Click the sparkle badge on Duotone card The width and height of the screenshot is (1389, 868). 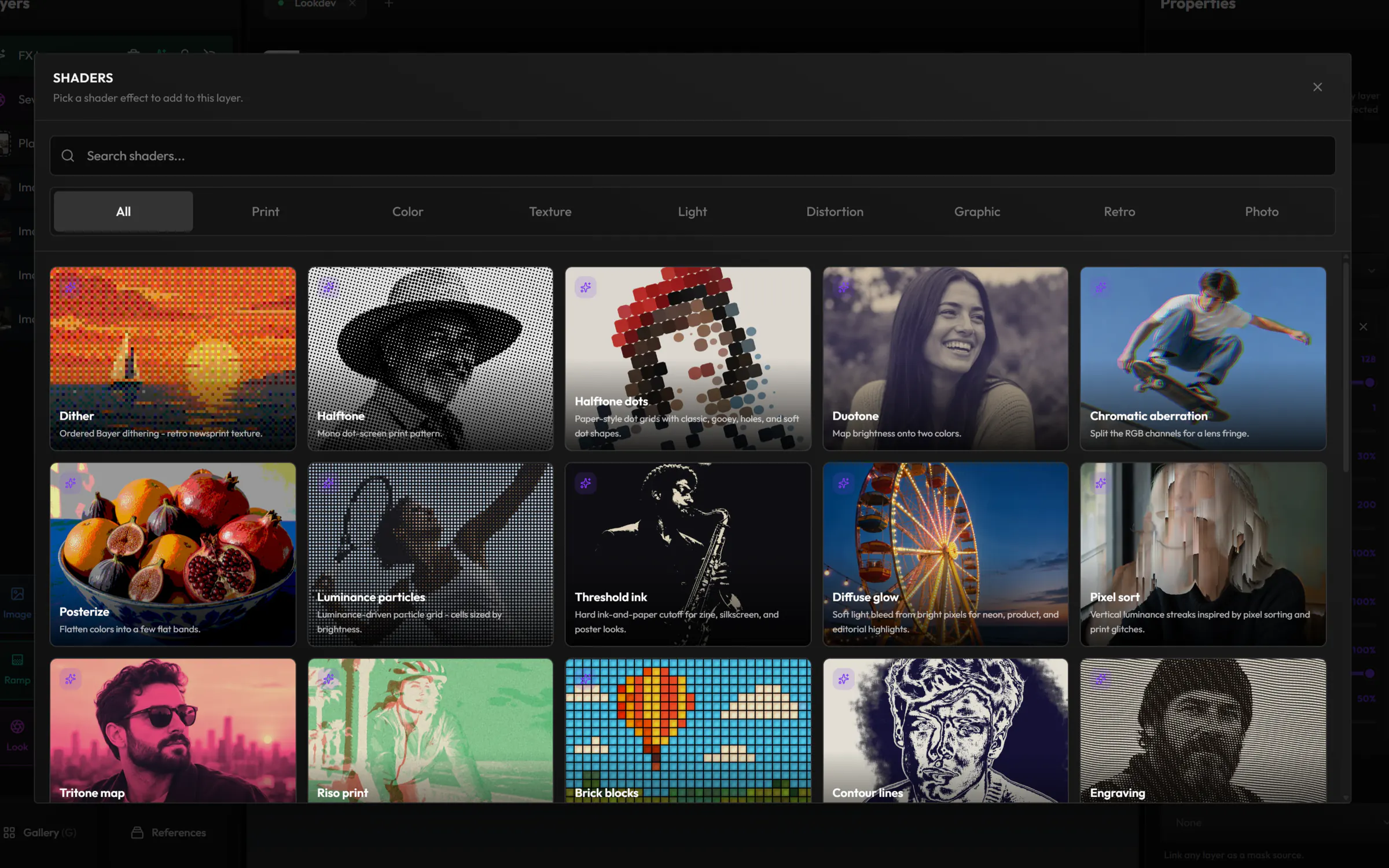(843, 288)
